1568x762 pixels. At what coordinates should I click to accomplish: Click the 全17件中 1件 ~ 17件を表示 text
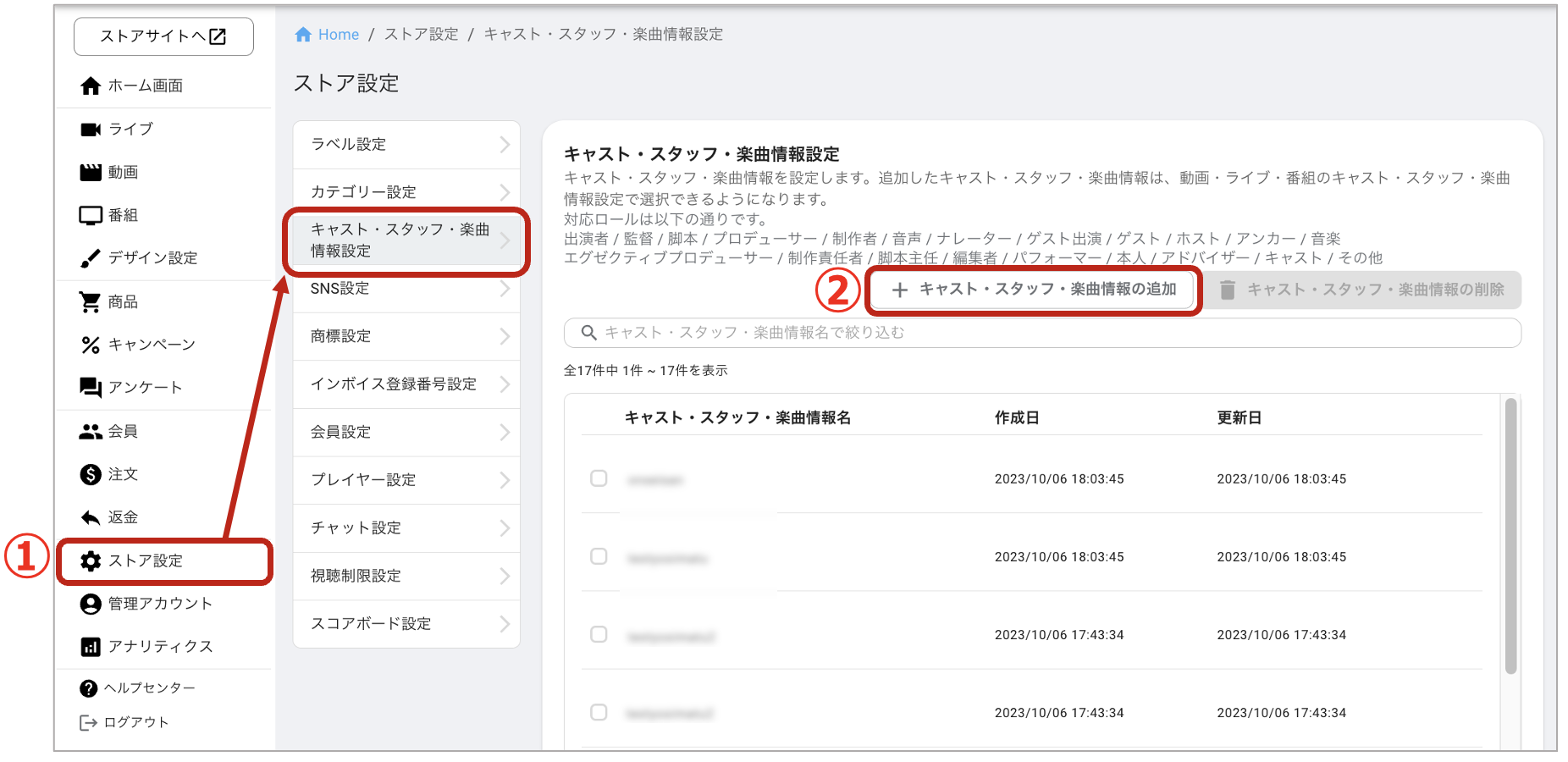(x=646, y=371)
